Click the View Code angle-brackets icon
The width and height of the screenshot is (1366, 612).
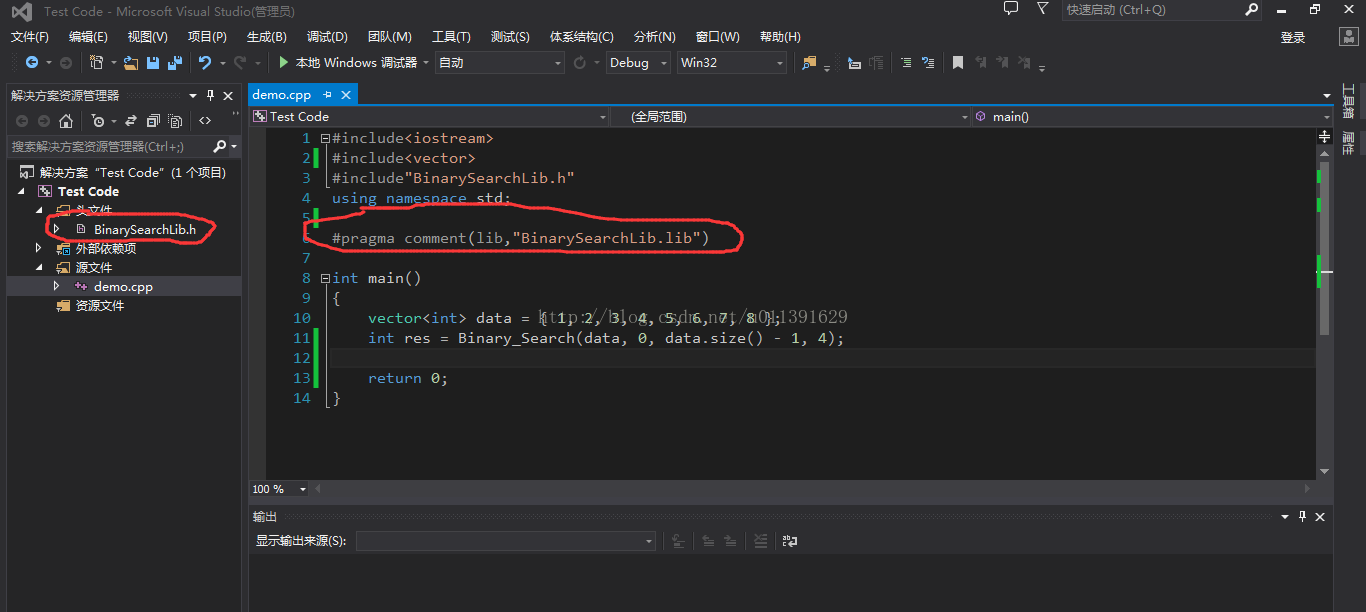(x=205, y=121)
